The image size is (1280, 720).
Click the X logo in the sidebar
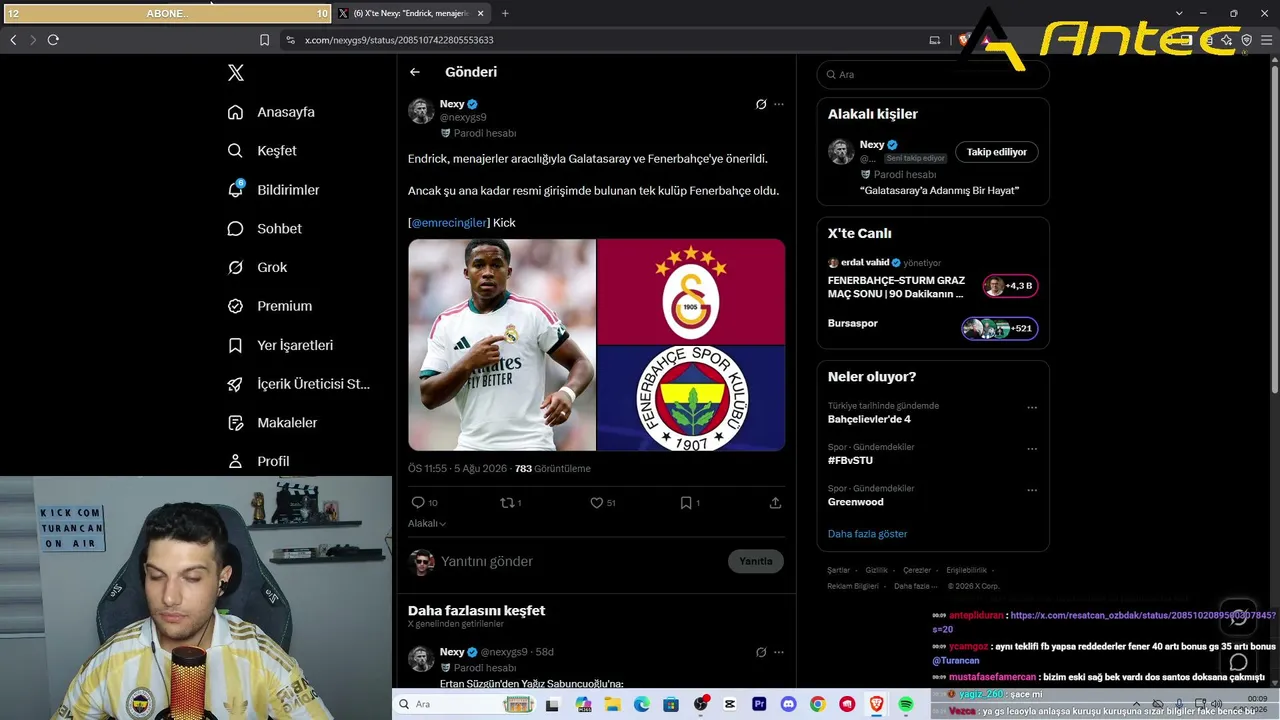[235, 73]
